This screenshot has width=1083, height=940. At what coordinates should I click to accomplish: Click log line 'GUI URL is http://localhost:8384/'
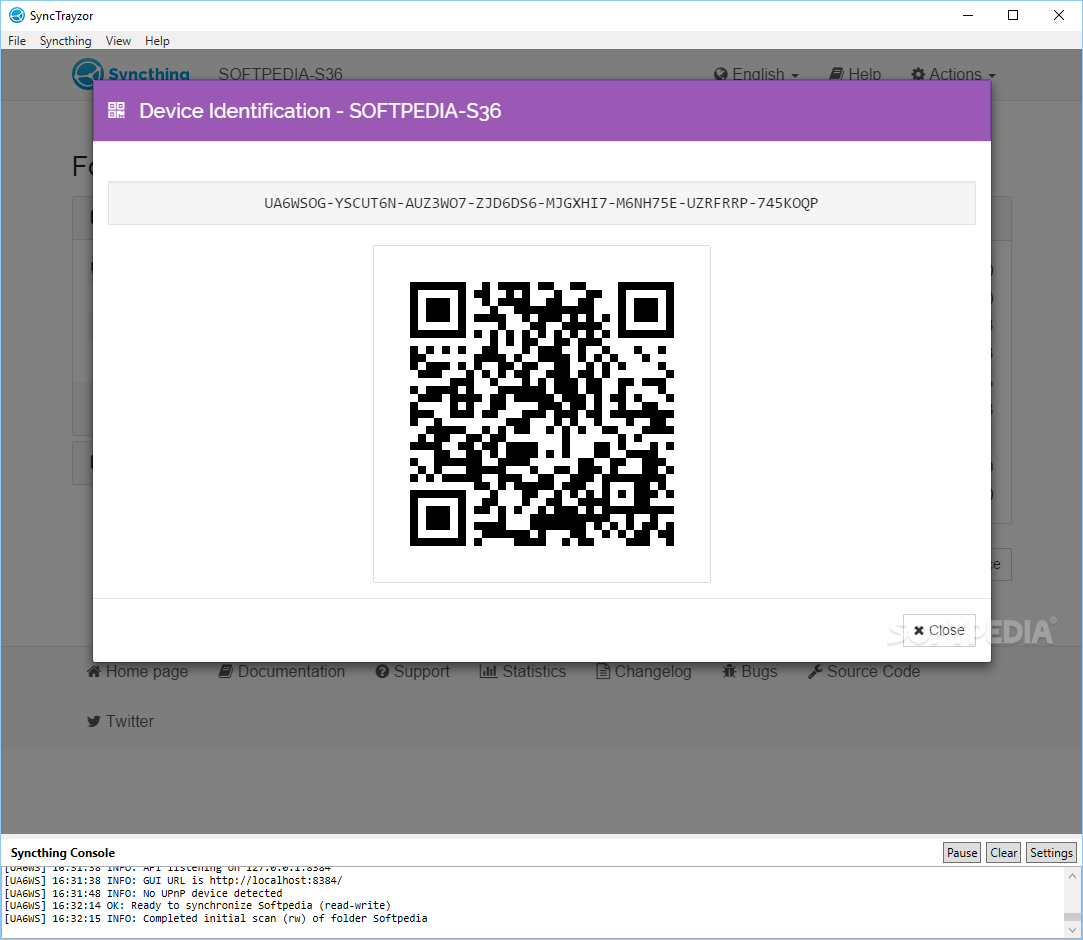click(173, 881)
